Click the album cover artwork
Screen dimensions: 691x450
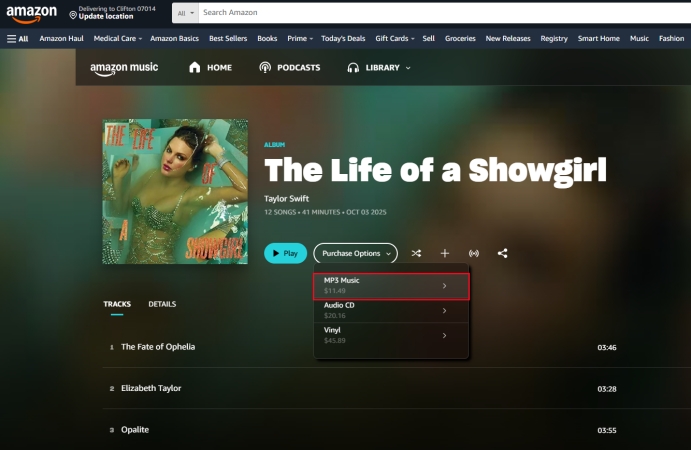tap(175, 192)
